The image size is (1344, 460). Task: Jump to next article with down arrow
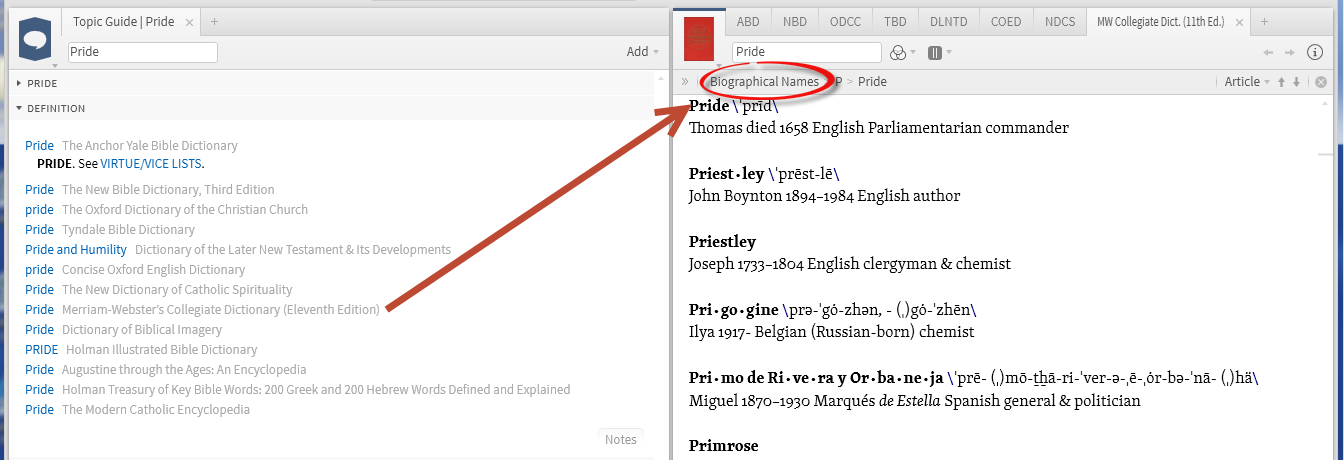(x=1297, y=82)
